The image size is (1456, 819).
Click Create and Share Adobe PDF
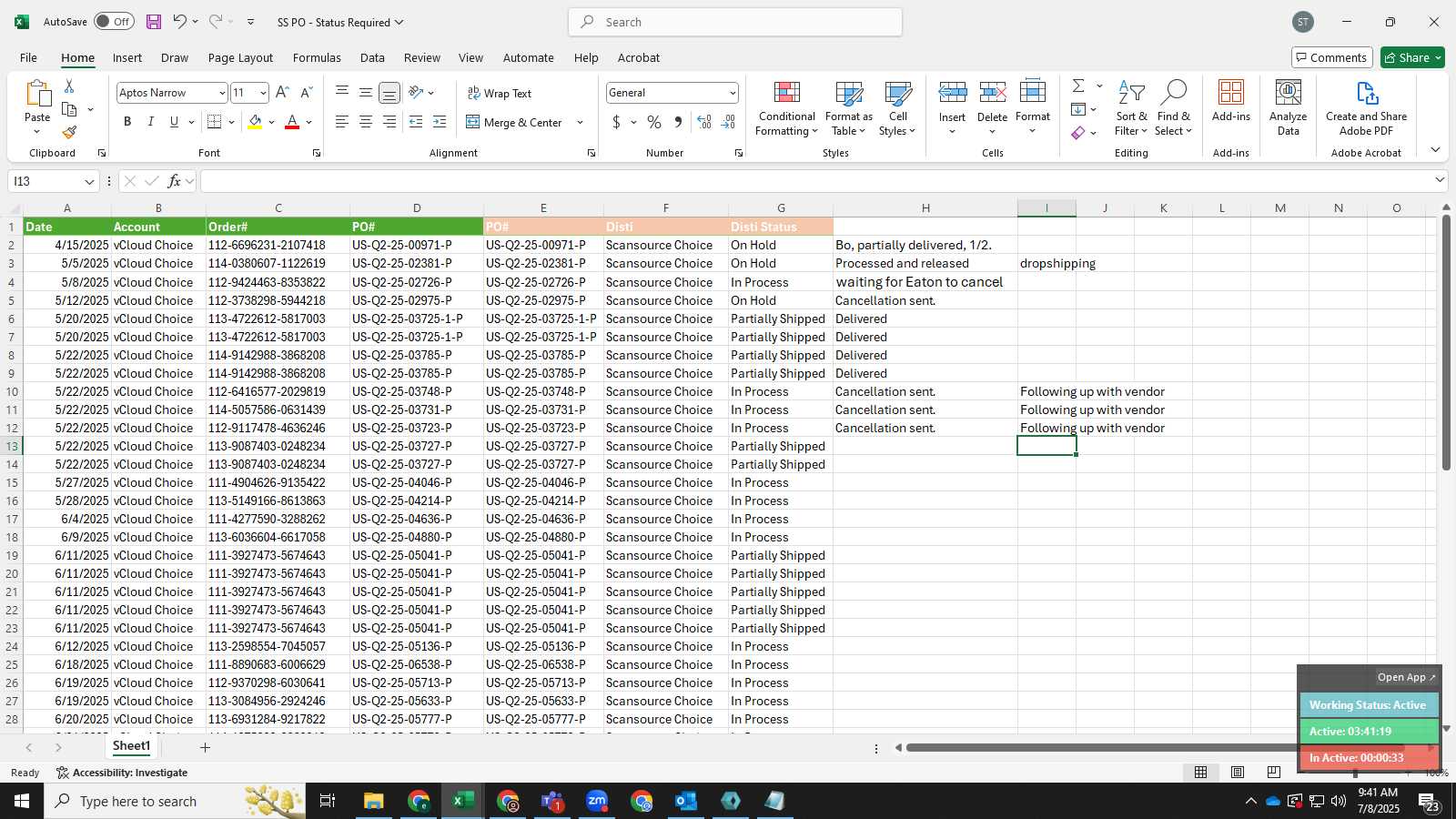coord(1366,108)
